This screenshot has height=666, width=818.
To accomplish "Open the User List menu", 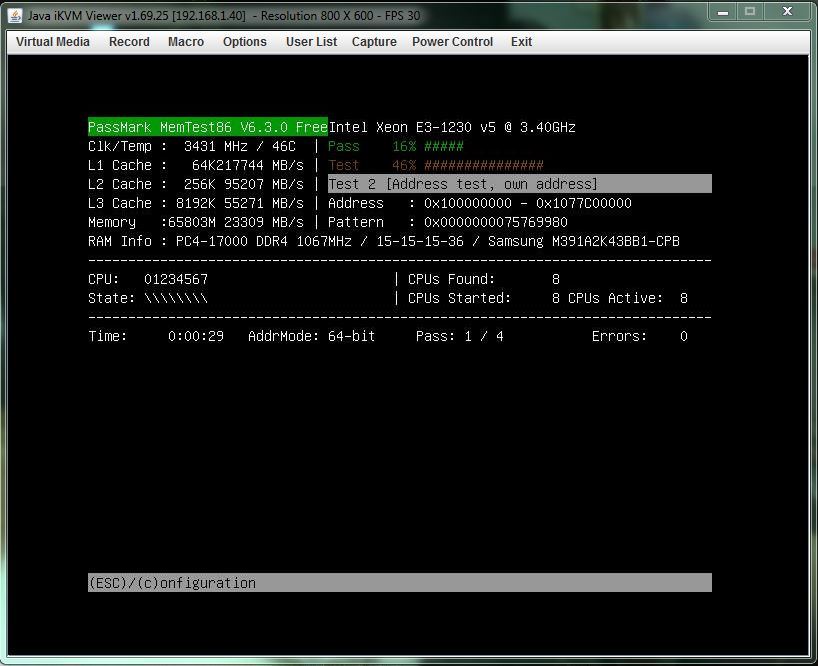I will [311, 42].
